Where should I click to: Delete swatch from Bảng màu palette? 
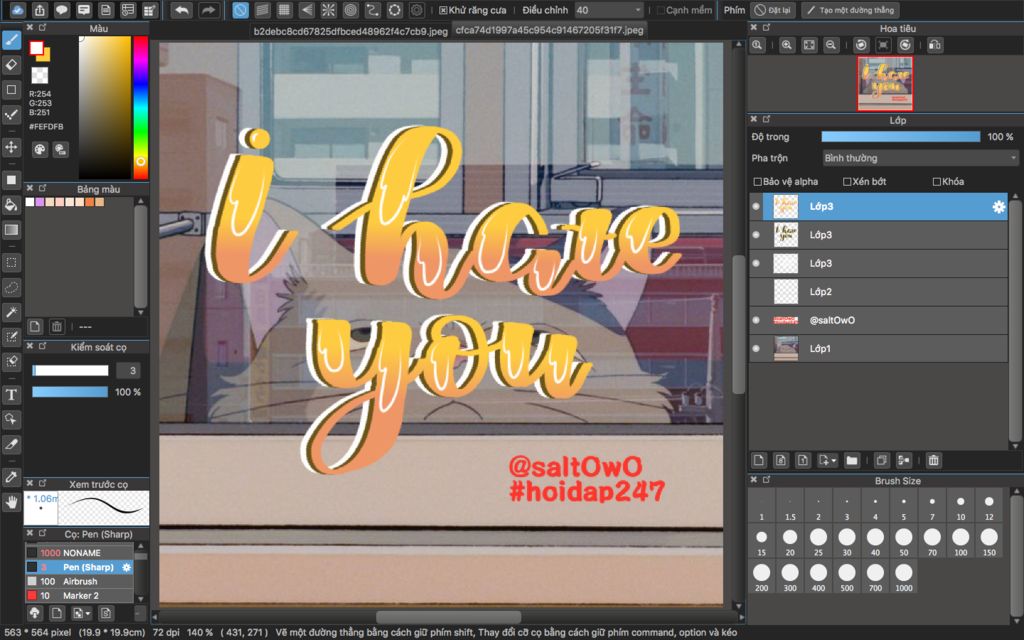[57, 326]
